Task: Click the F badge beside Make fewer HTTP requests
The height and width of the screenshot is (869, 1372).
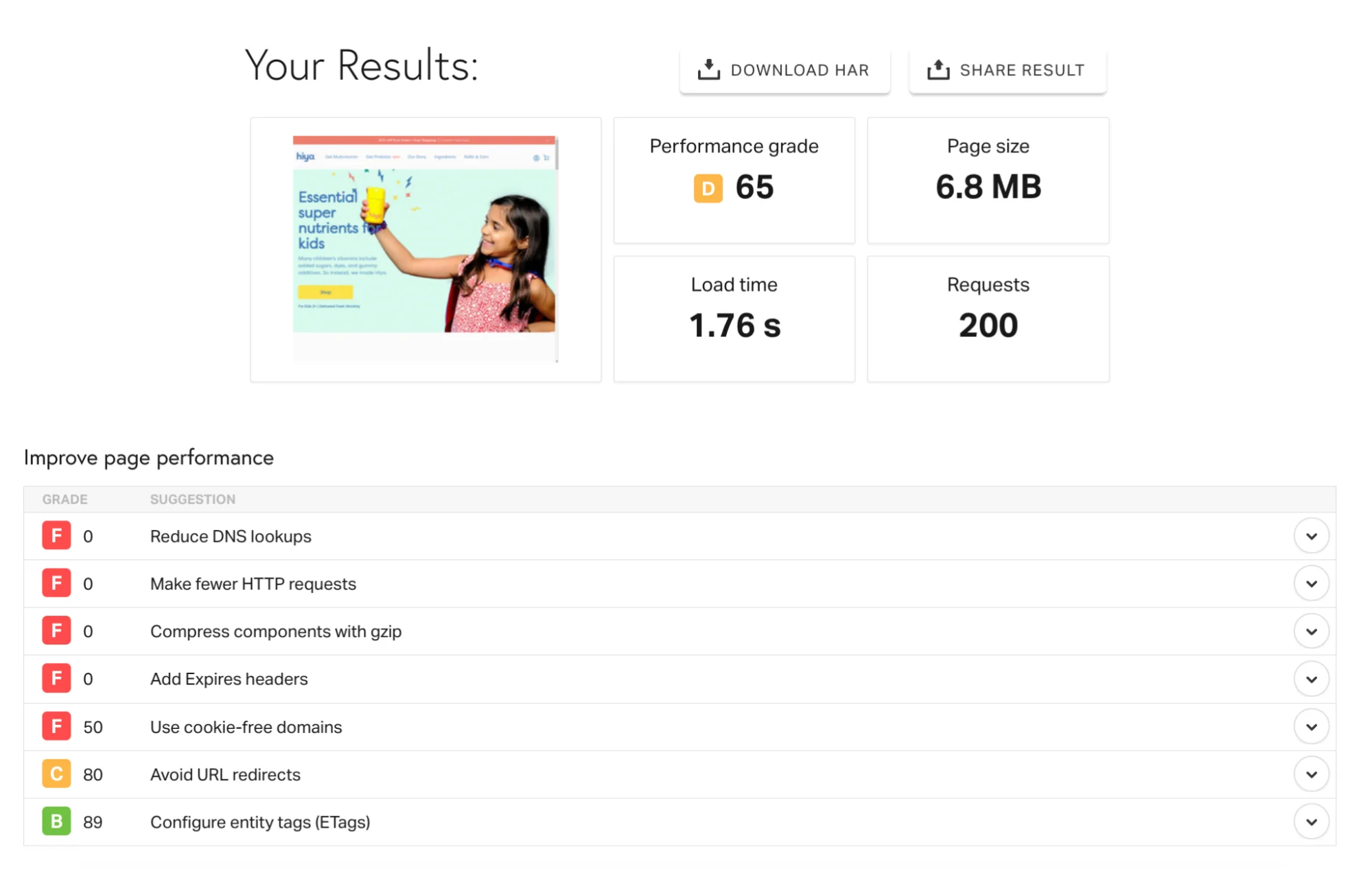Action: [x=56, y=583]
